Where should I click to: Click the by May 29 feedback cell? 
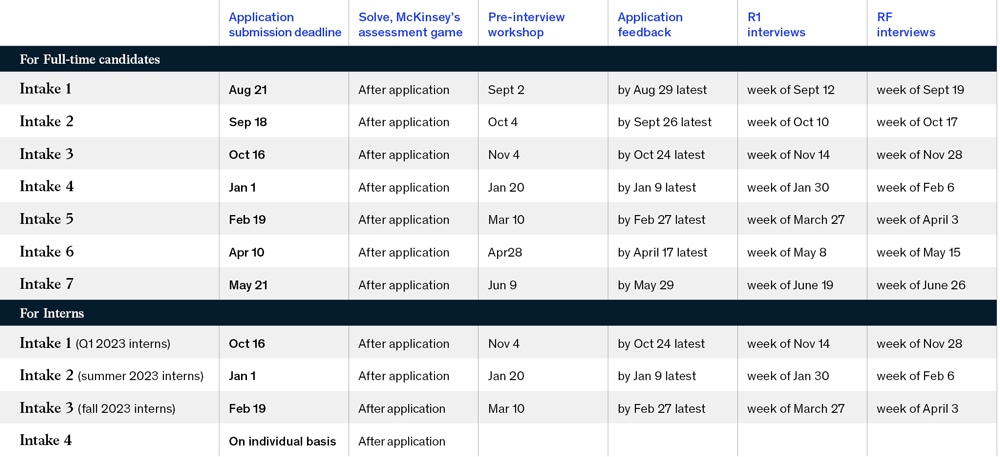tap(646, 285)
